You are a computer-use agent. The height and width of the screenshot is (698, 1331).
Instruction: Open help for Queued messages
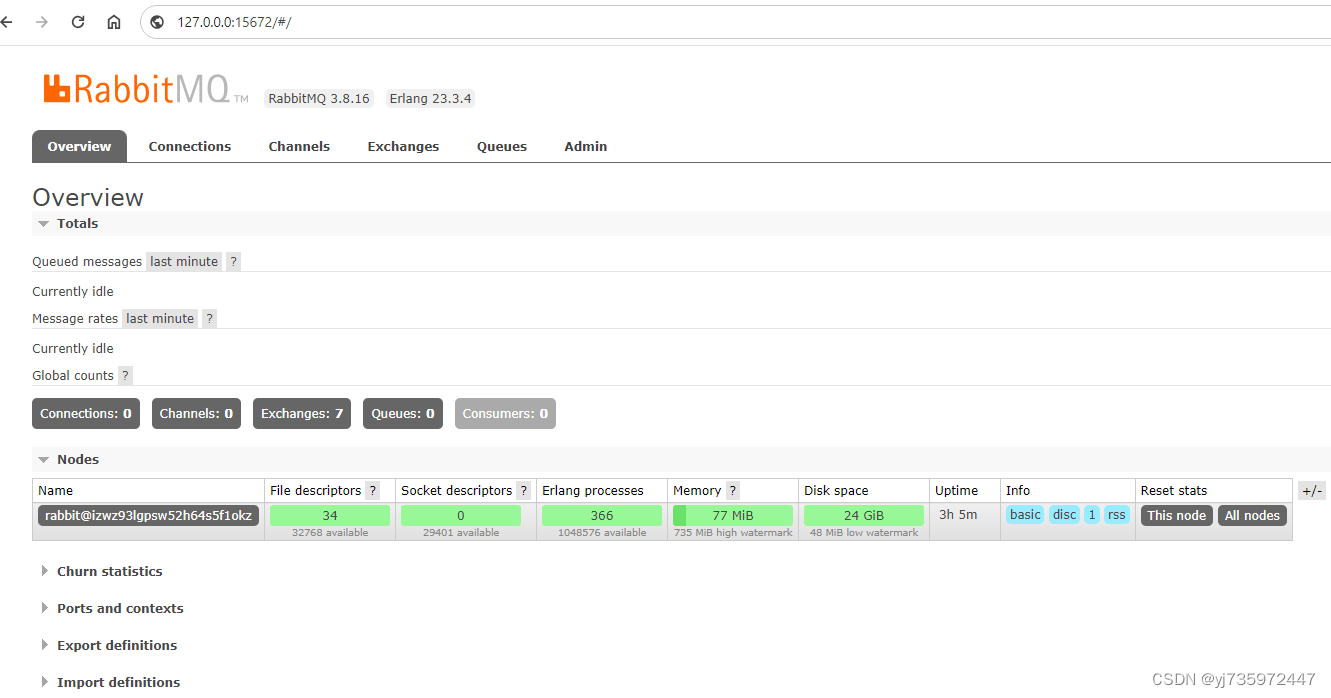(x=233, y=262)
